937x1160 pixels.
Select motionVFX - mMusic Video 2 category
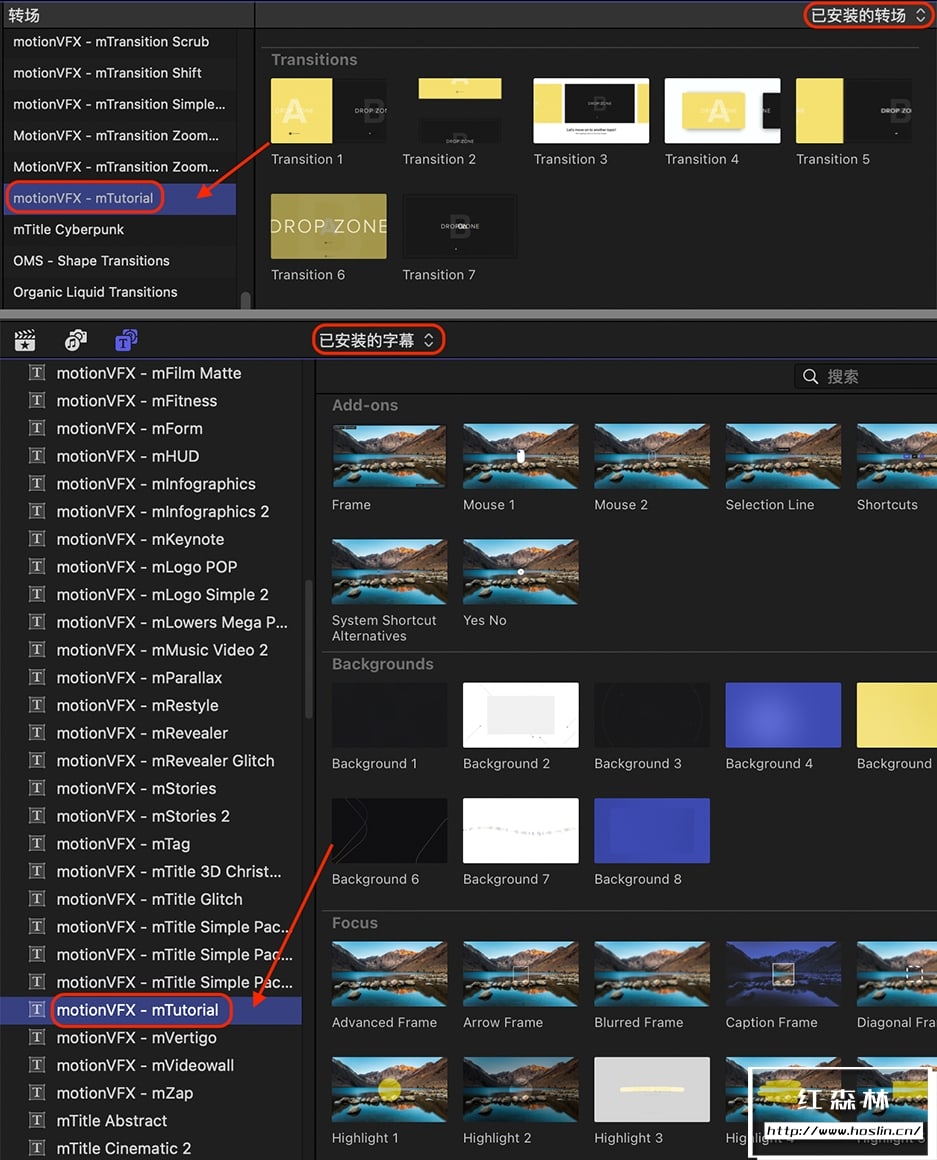[x=162, y=650]
